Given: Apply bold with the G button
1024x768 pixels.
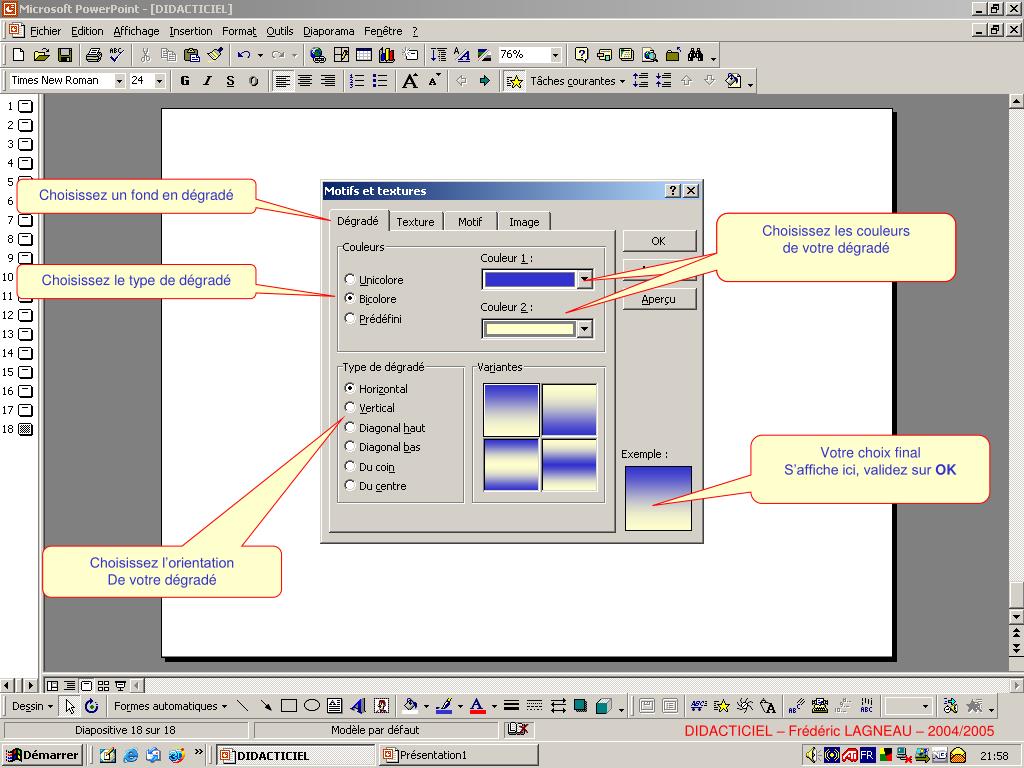Looking at the screenshot, I should [x=185, y=81].
